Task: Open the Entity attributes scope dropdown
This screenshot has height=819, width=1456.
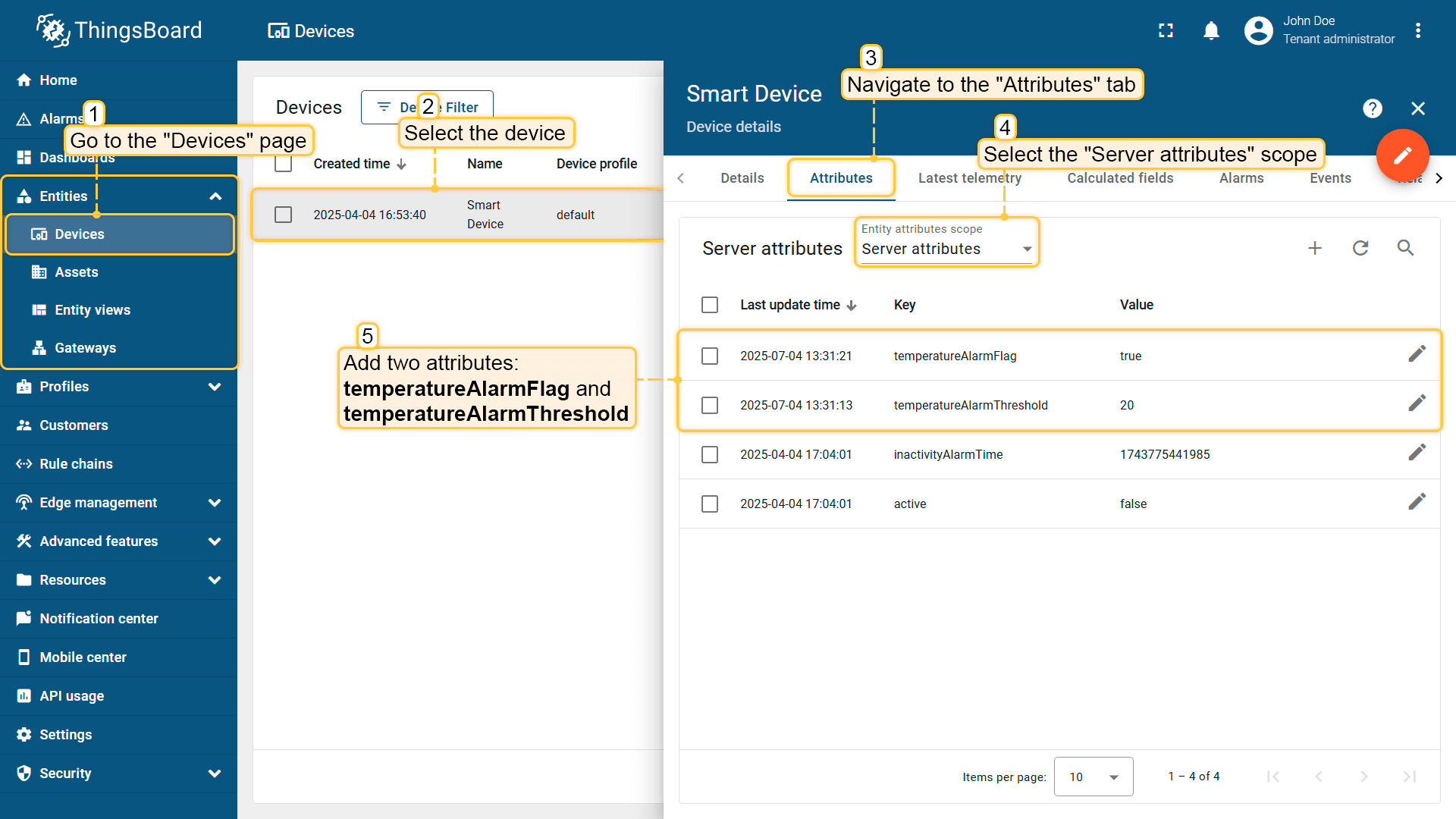Action: tap(946, 249)
